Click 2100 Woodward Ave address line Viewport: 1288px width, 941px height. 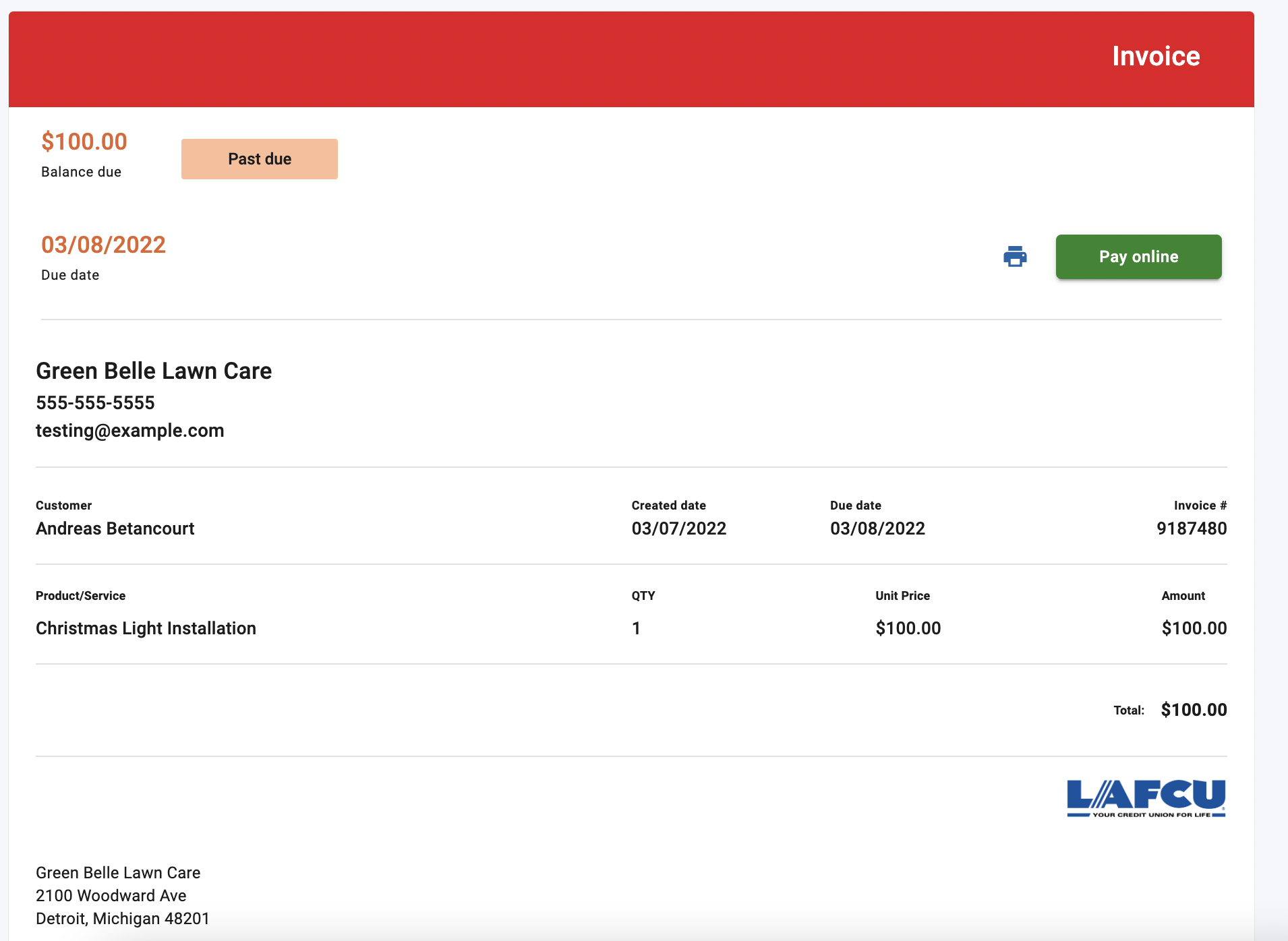click(111, 895)
